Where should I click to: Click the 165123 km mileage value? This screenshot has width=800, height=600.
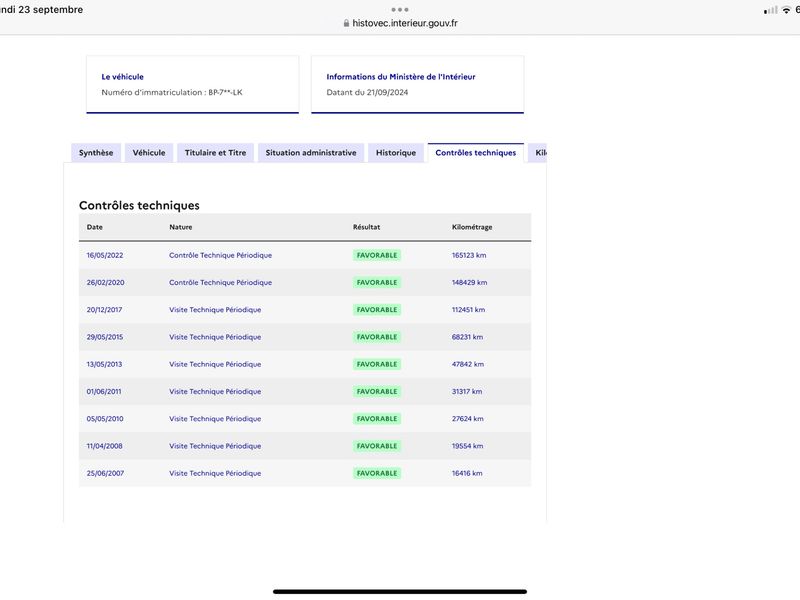469,255
